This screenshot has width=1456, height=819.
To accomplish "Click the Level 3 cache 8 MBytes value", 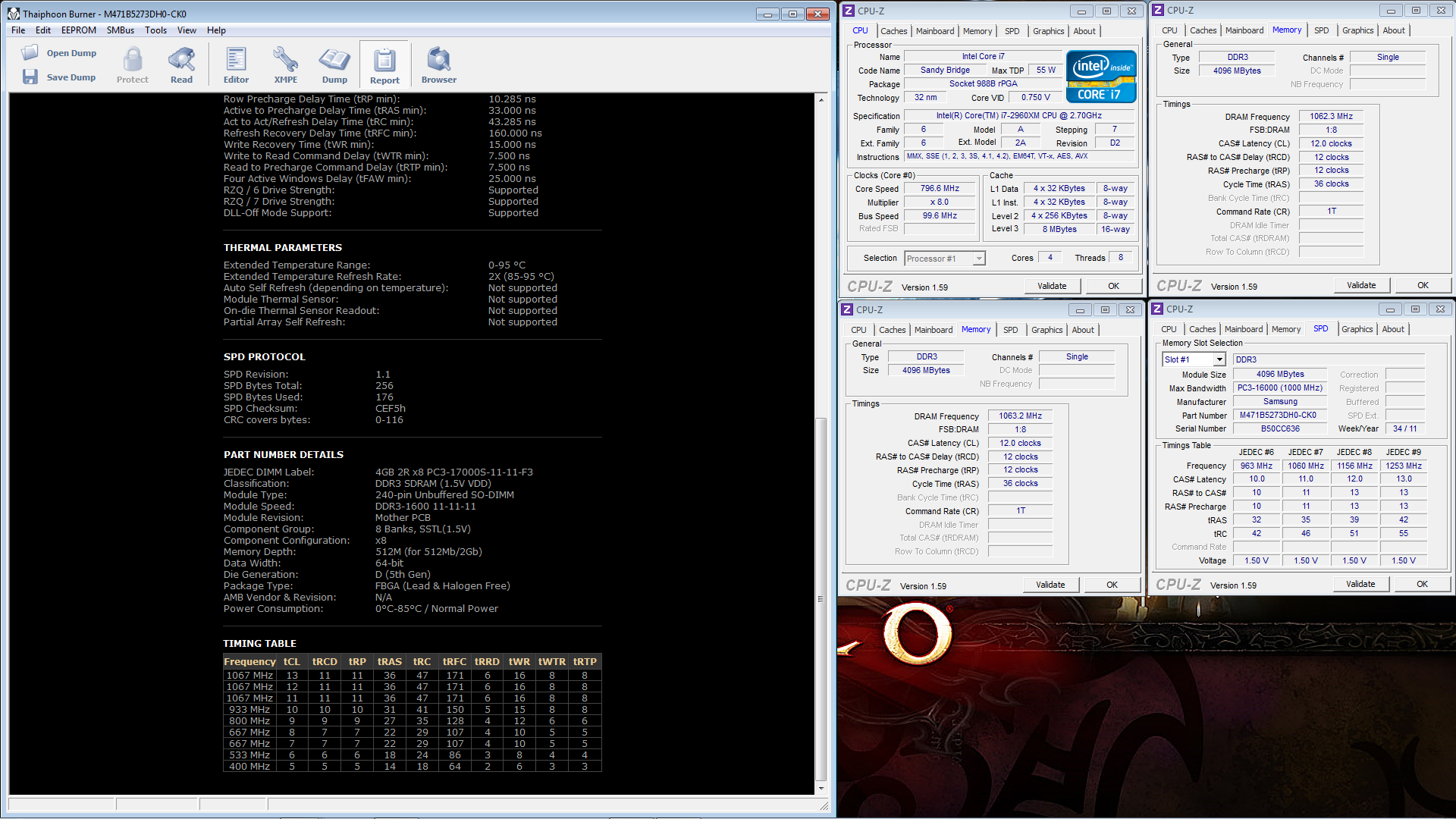I will click(1059, 229).
